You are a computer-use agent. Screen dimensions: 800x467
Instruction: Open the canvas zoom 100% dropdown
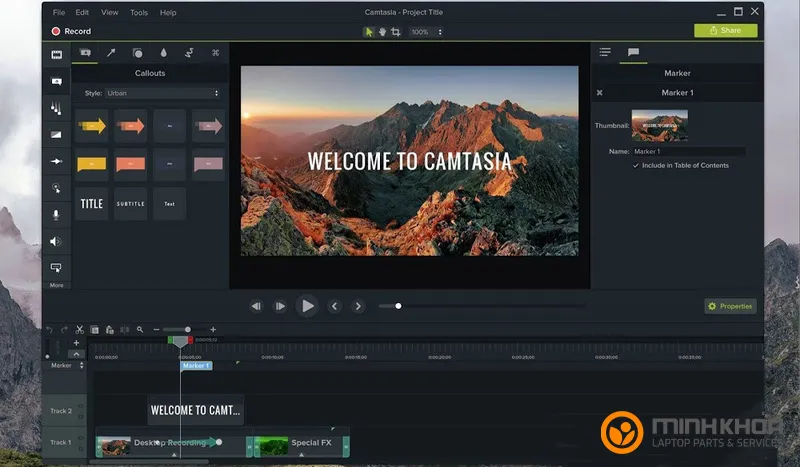(x=426, y=32)
